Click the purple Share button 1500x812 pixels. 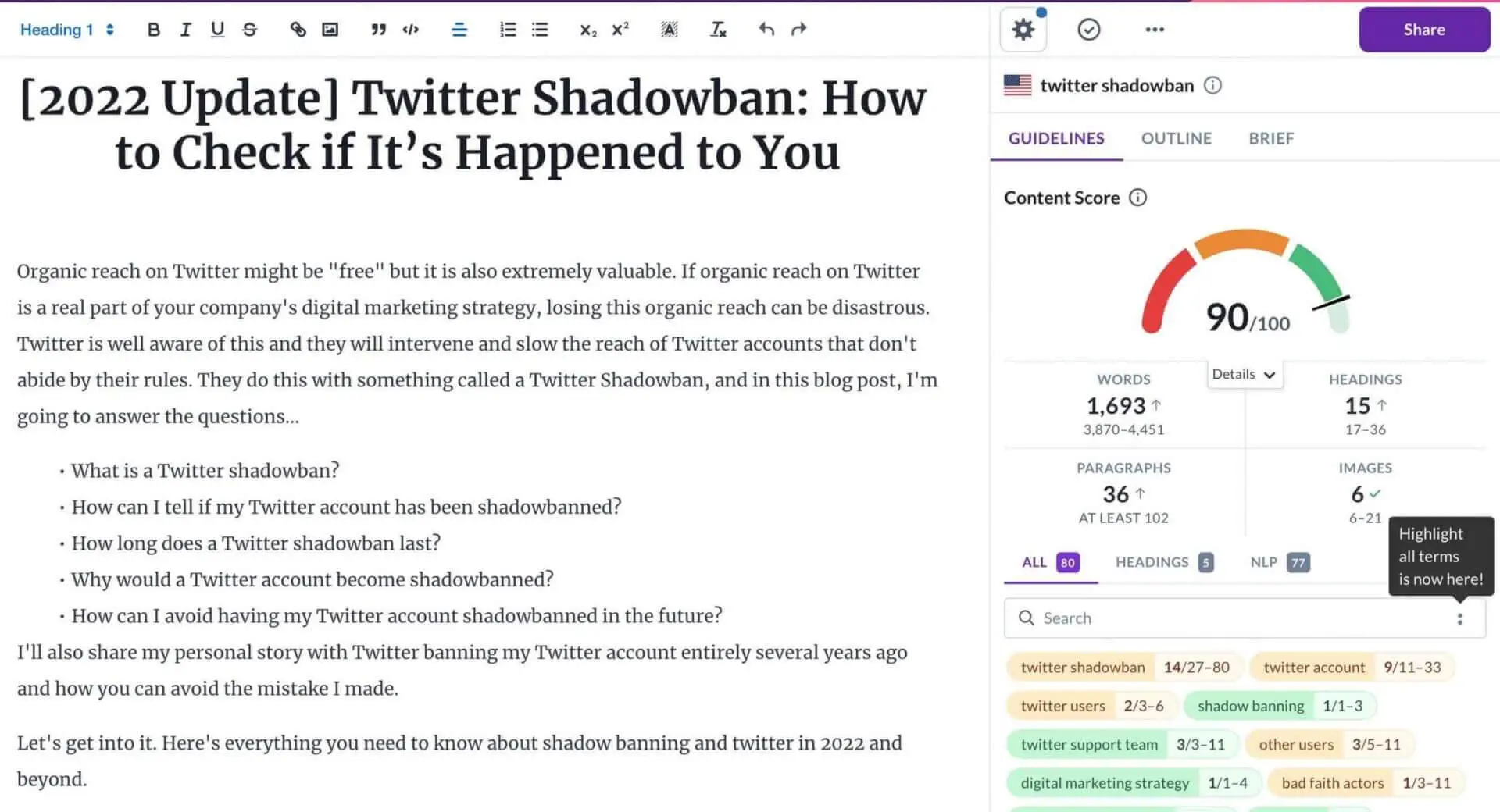(x=1424, y=30)
